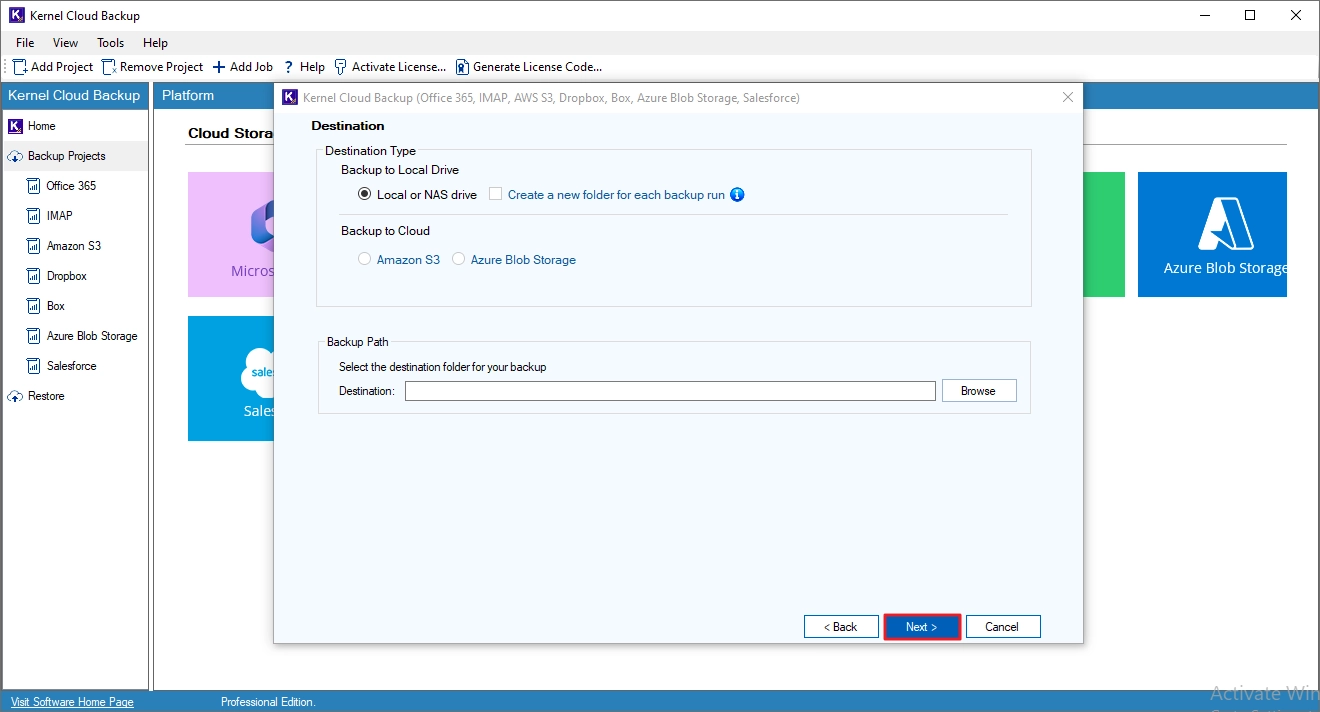
Task: Select the Azure Blob Storage radio button
Action: click(x=459, y=259)
